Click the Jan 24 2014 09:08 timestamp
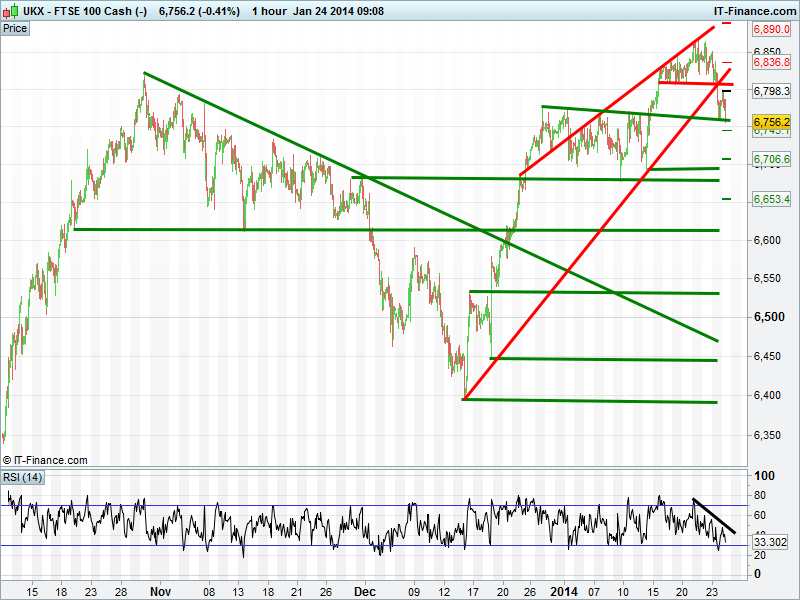 coord(338,11)
